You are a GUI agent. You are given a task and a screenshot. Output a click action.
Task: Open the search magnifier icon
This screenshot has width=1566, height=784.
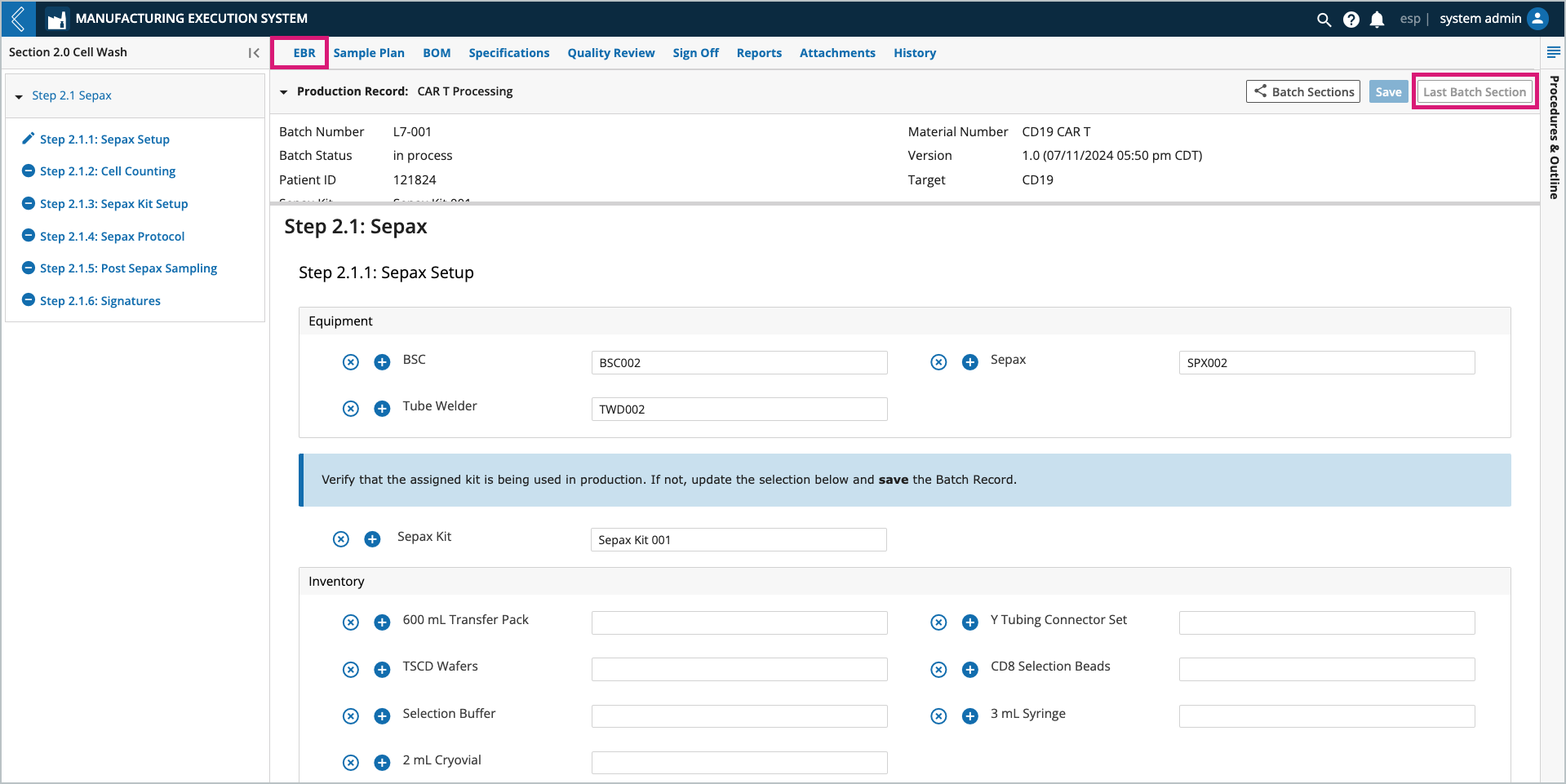1324,20
